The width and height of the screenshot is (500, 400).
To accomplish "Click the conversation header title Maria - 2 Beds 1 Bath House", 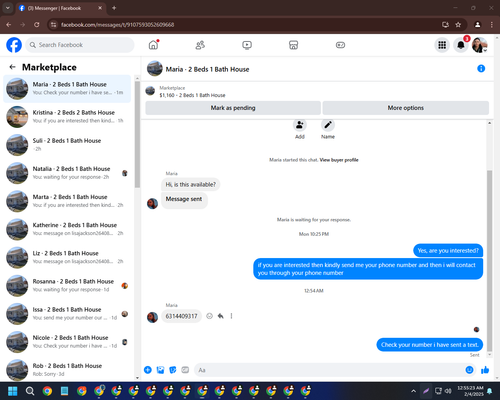I will coord(207,69).
